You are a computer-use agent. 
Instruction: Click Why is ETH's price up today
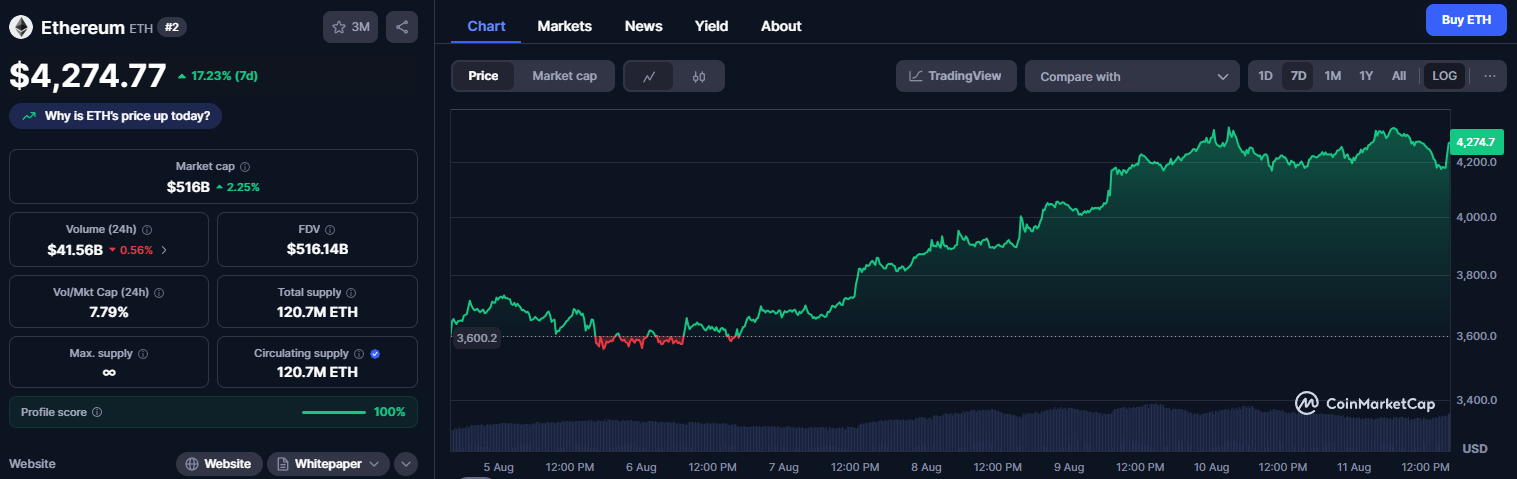(116, 116)
